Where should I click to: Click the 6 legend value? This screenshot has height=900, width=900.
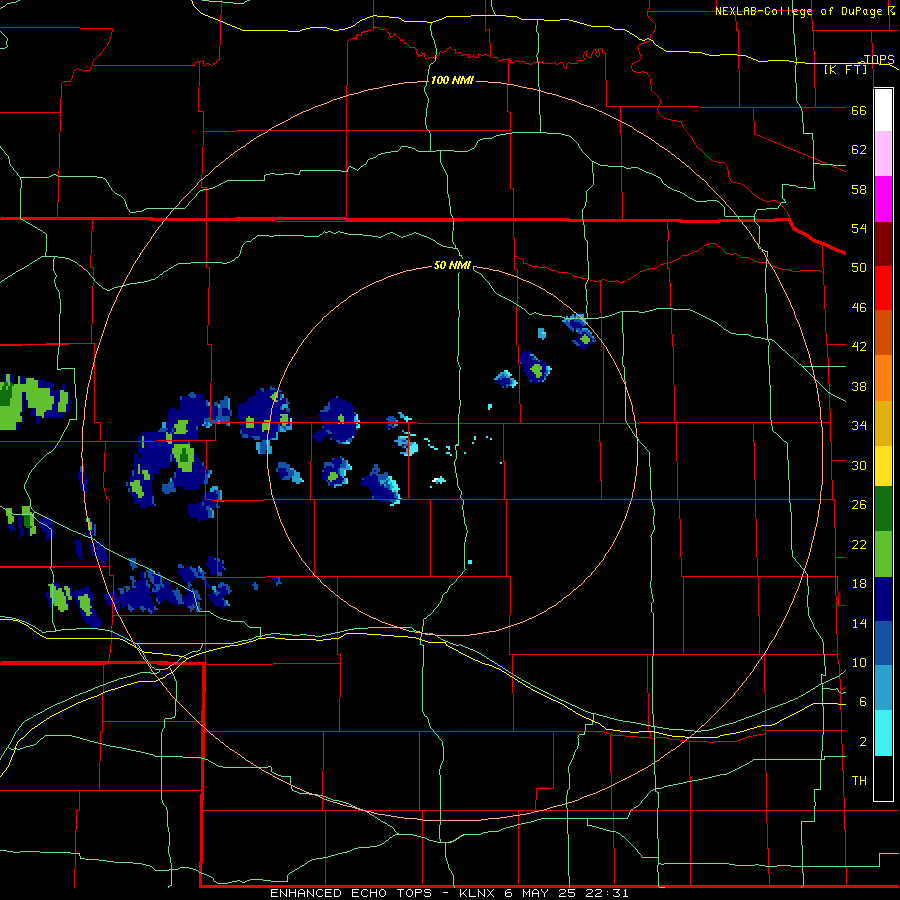click(x=863, y=702)
